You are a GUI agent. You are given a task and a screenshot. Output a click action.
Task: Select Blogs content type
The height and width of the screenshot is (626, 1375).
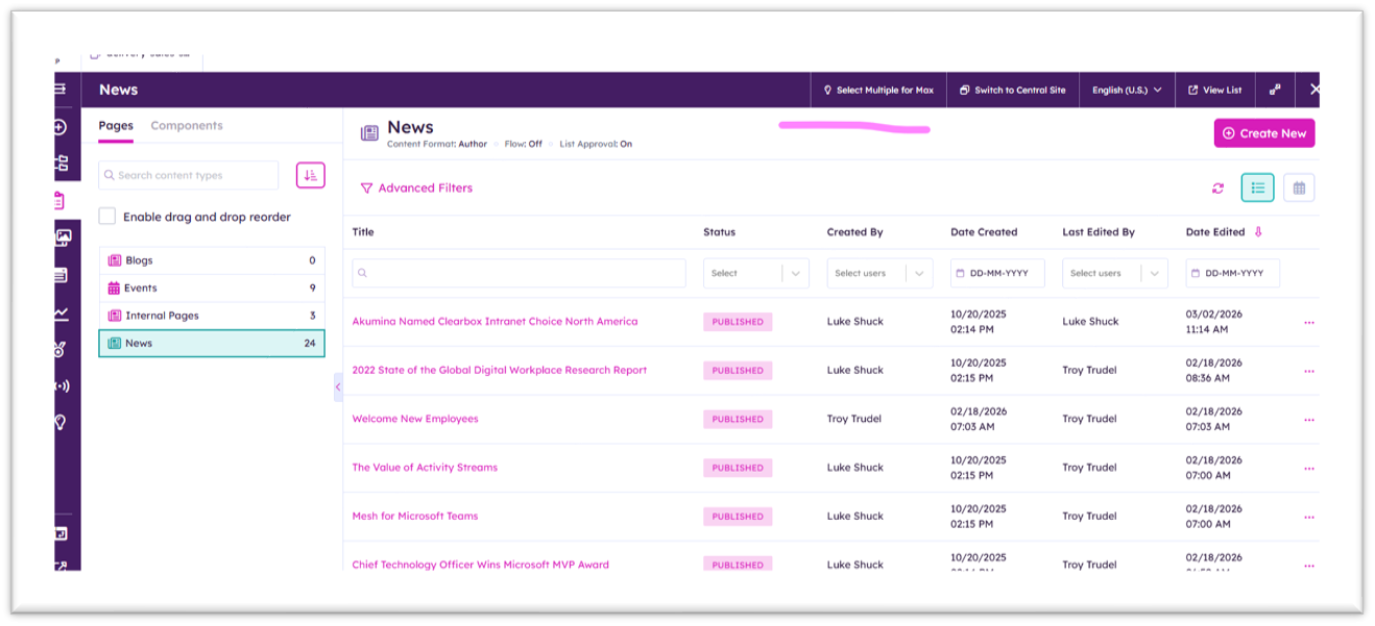tap(212, 261)
